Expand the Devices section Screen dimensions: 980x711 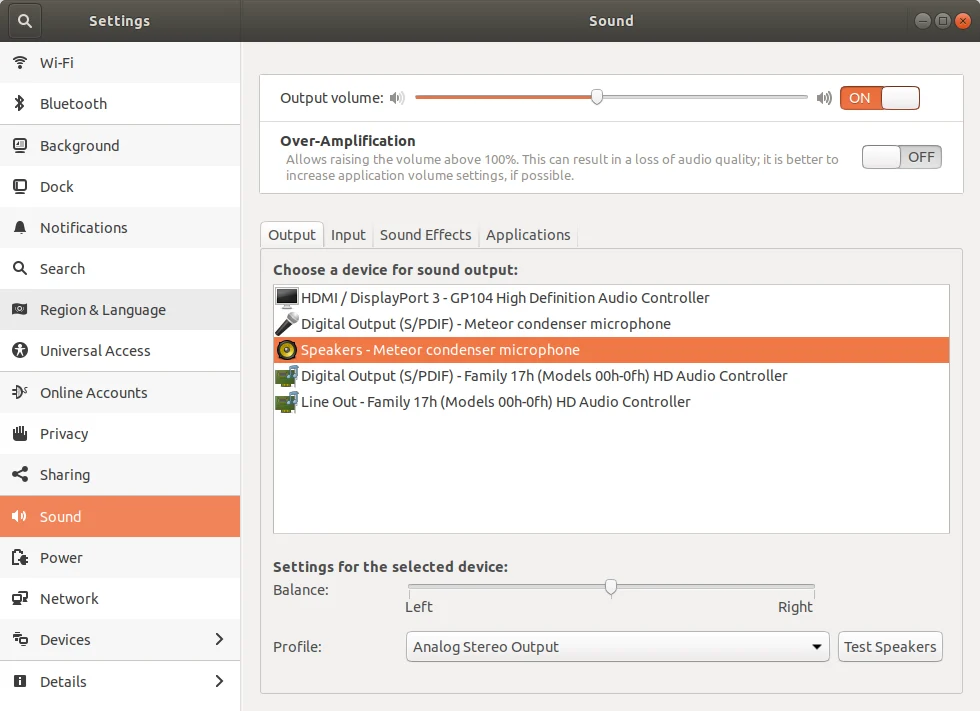tap(219, 639)
